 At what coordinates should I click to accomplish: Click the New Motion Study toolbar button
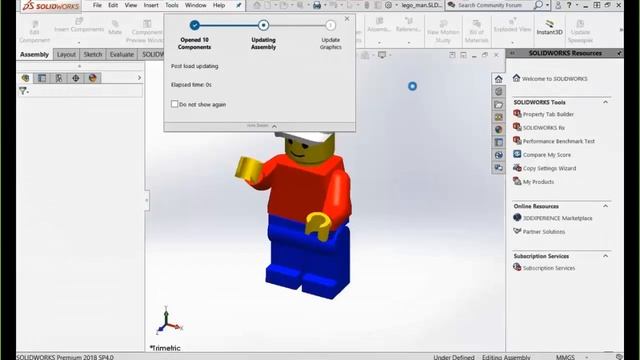tap(443, 31)
